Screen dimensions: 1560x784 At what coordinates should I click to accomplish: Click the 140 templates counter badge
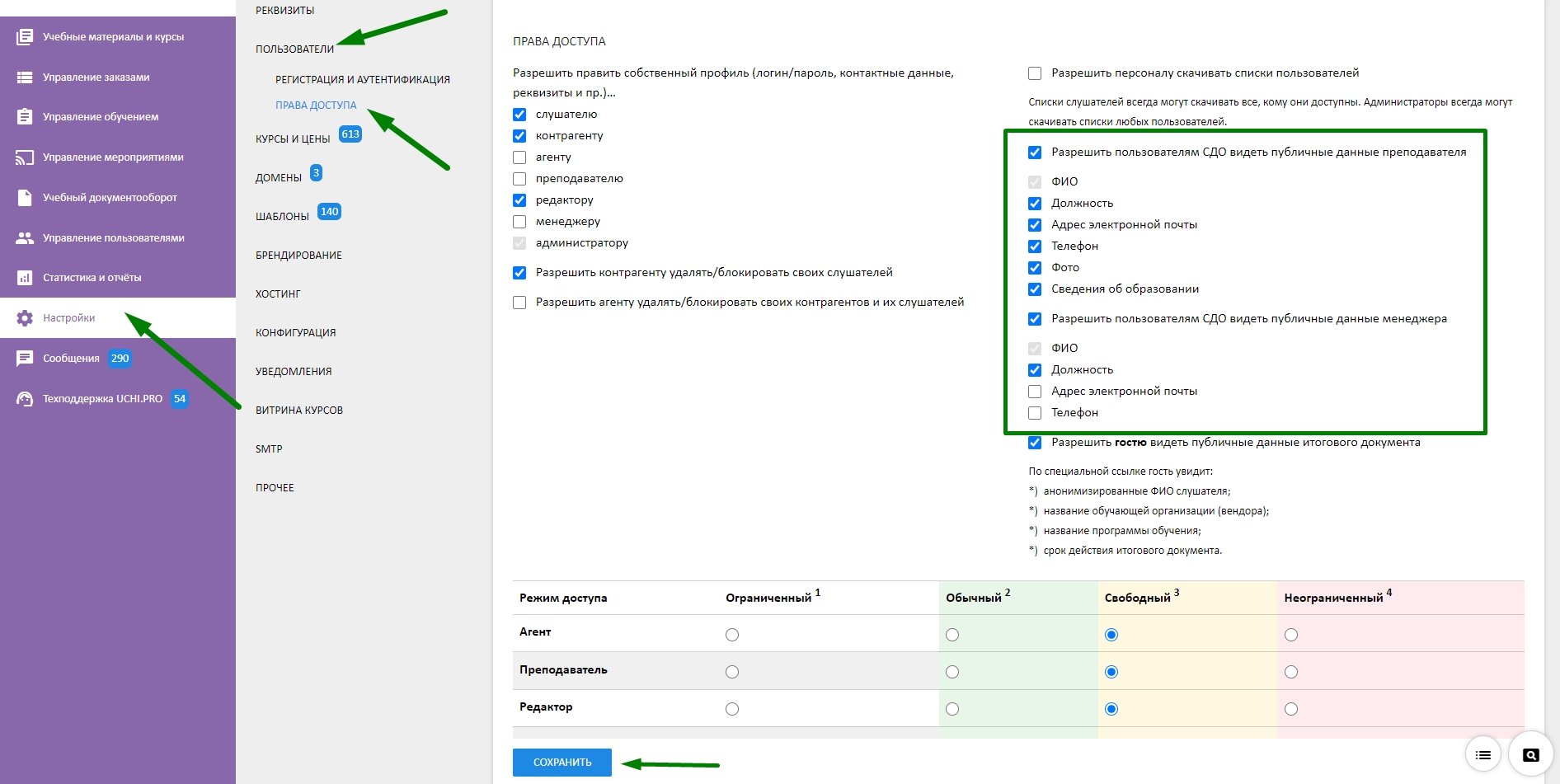pos(329,212)
